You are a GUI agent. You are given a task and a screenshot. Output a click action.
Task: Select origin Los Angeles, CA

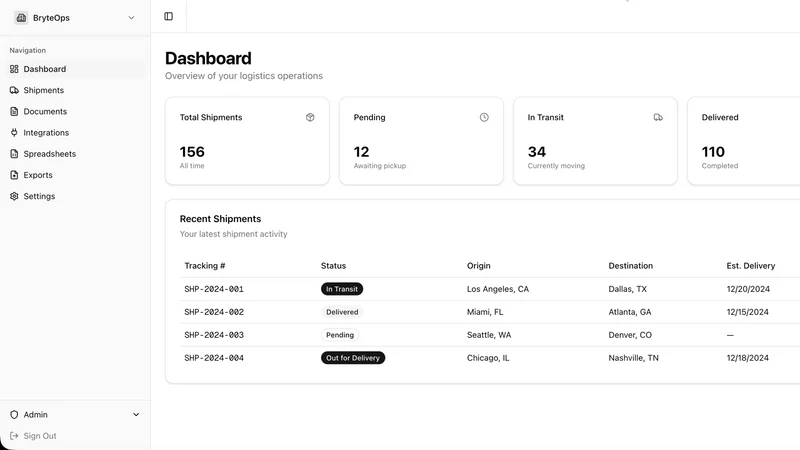[x=497, y=289]
